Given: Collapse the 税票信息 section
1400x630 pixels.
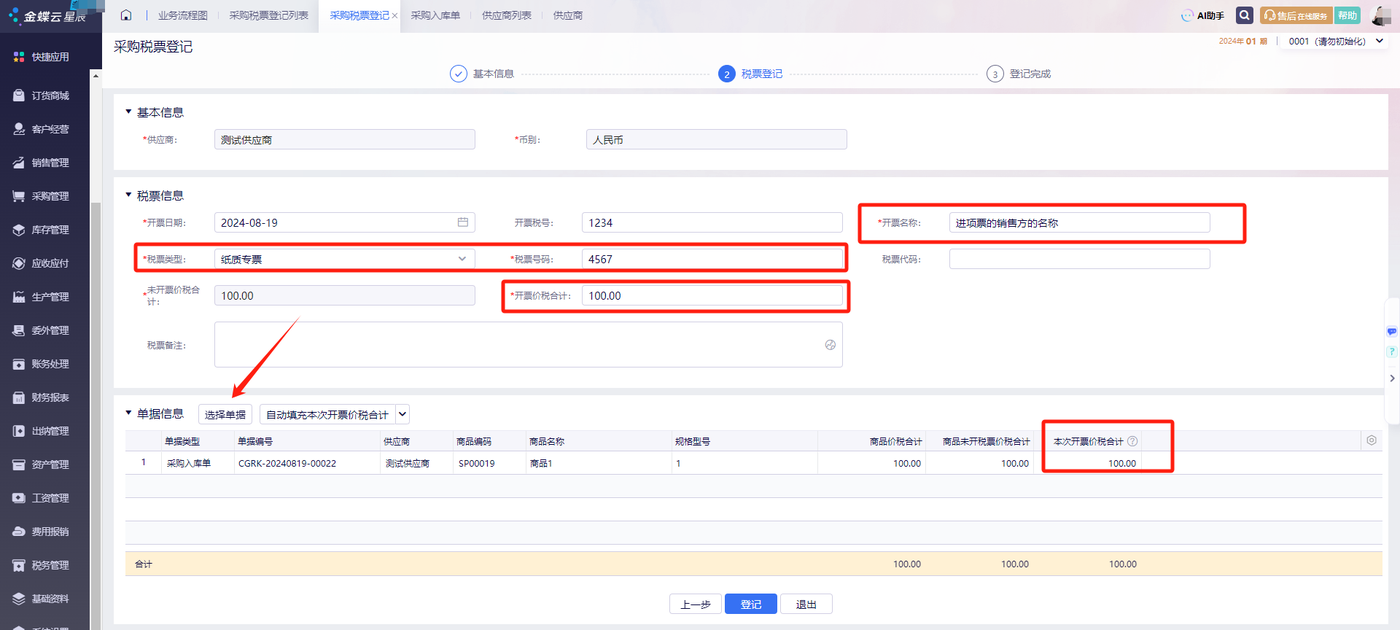Looking at the screenshot, I should pos(128,195).
